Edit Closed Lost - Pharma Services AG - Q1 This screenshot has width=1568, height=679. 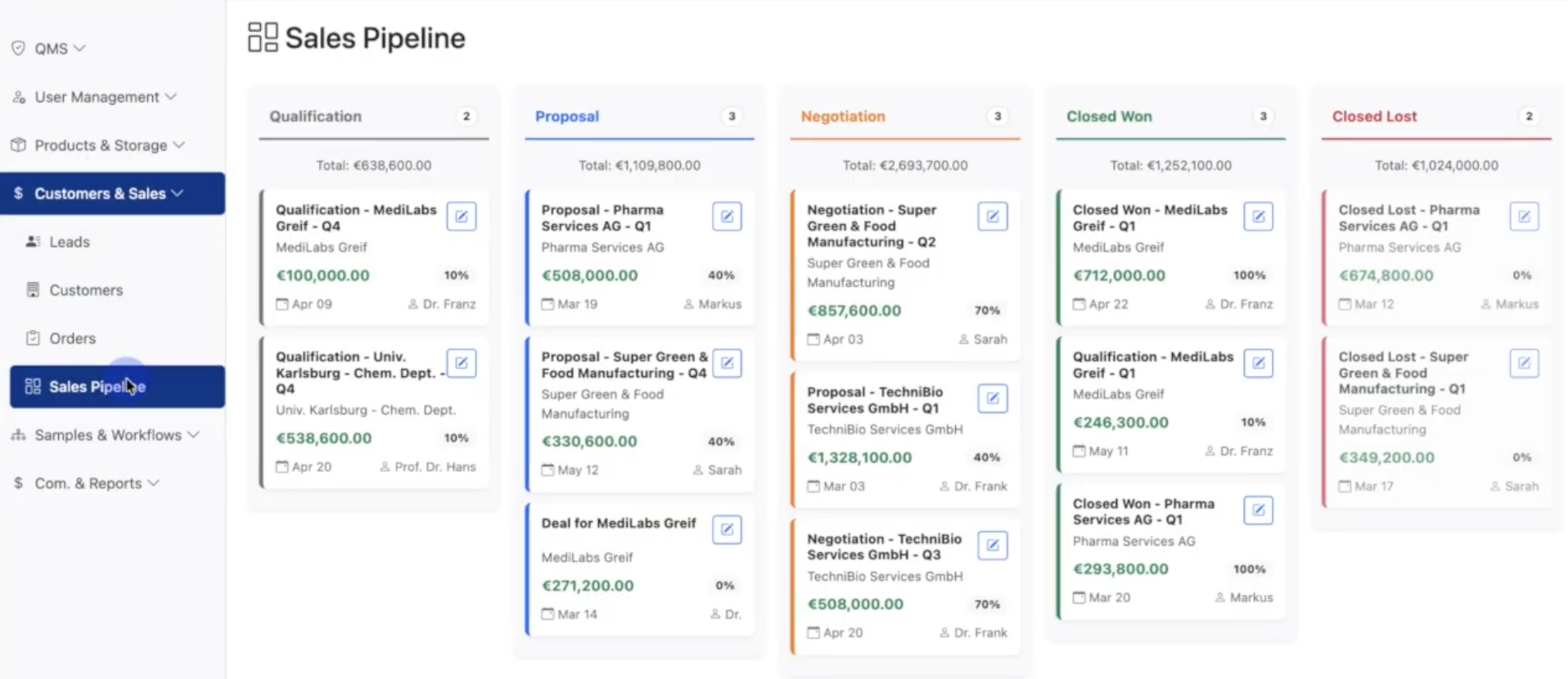[x=1524, y=217]
